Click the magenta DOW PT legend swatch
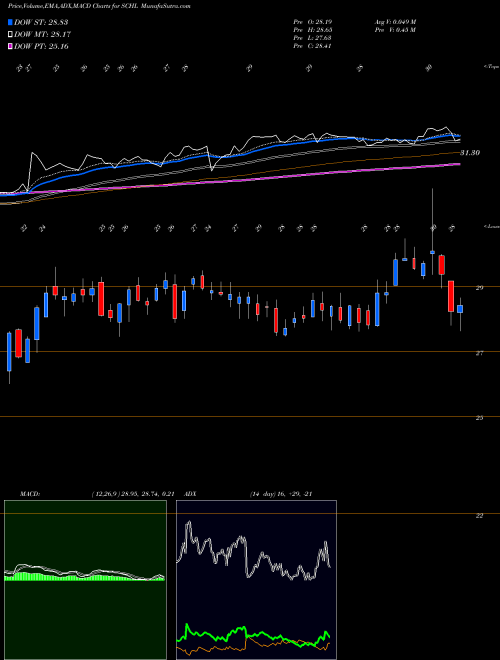This screenshot has width=500, height=660. click(10, 46)
